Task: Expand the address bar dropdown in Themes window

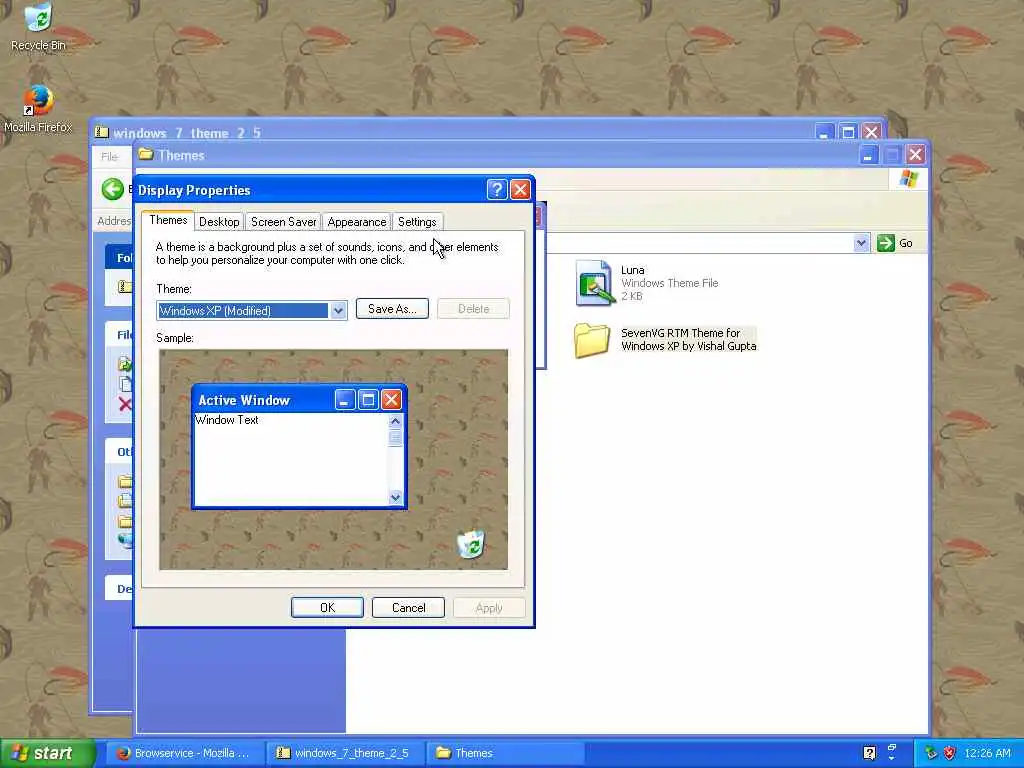Action: (x=861, y=243)
